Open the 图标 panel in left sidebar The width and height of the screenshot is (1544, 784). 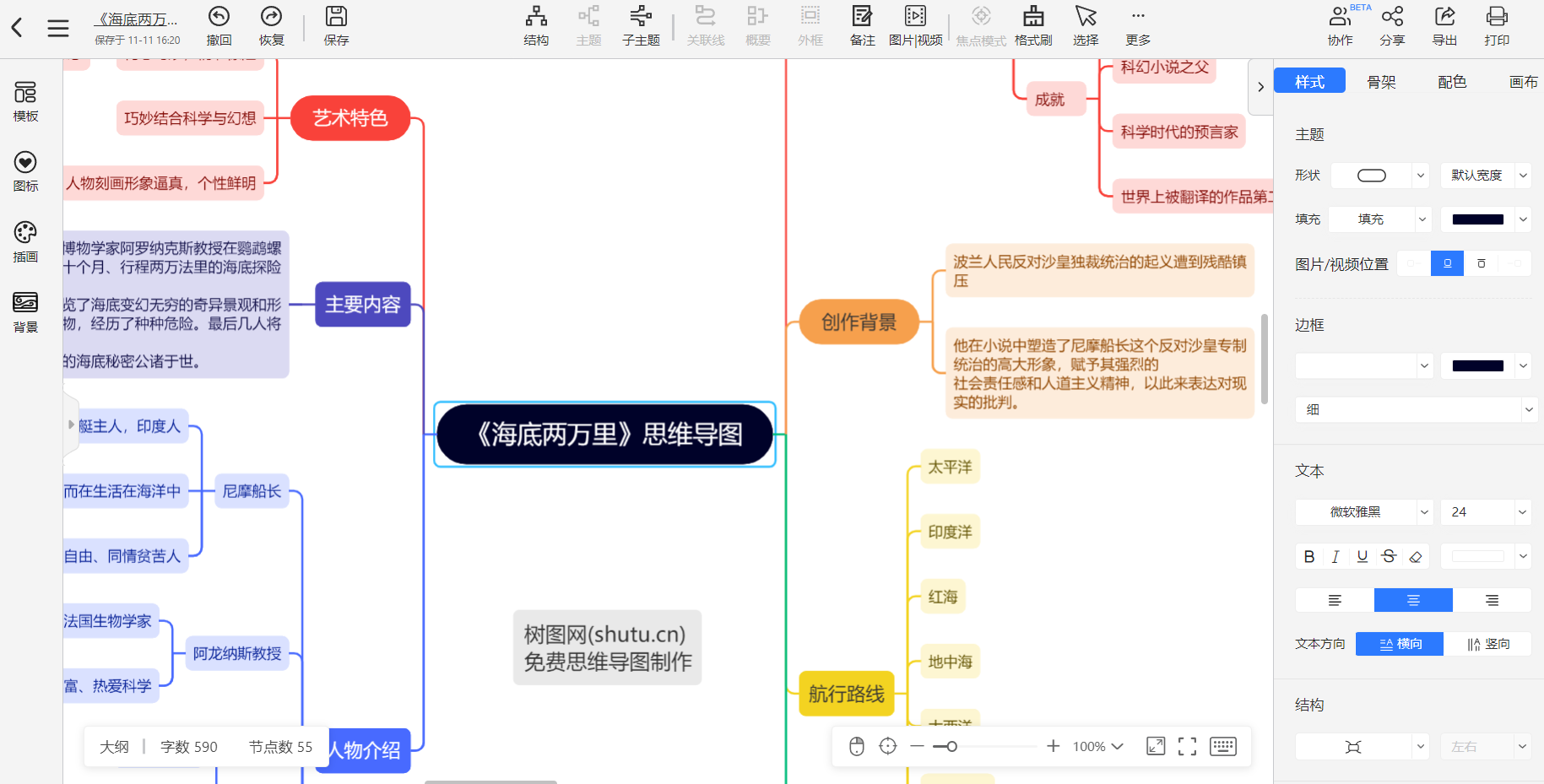tap(24, 171)
